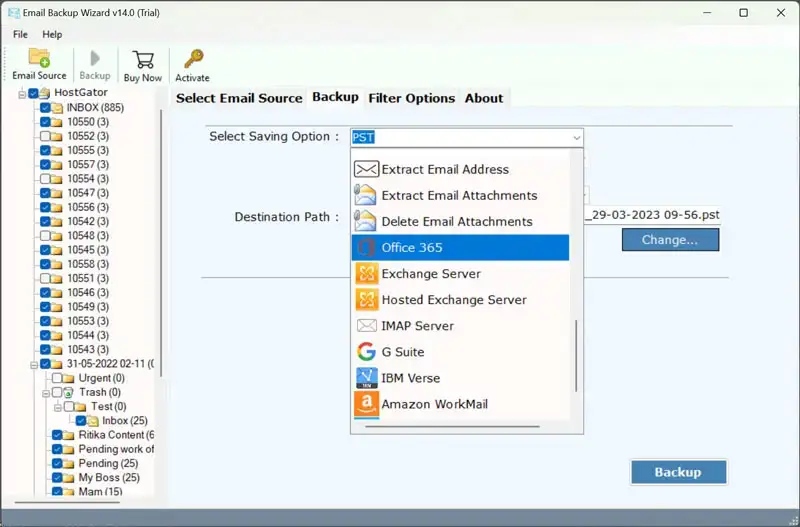Click the folder tree vertical scrollbar
Viewport: 800px width, 527px height.
click(161, 243)
